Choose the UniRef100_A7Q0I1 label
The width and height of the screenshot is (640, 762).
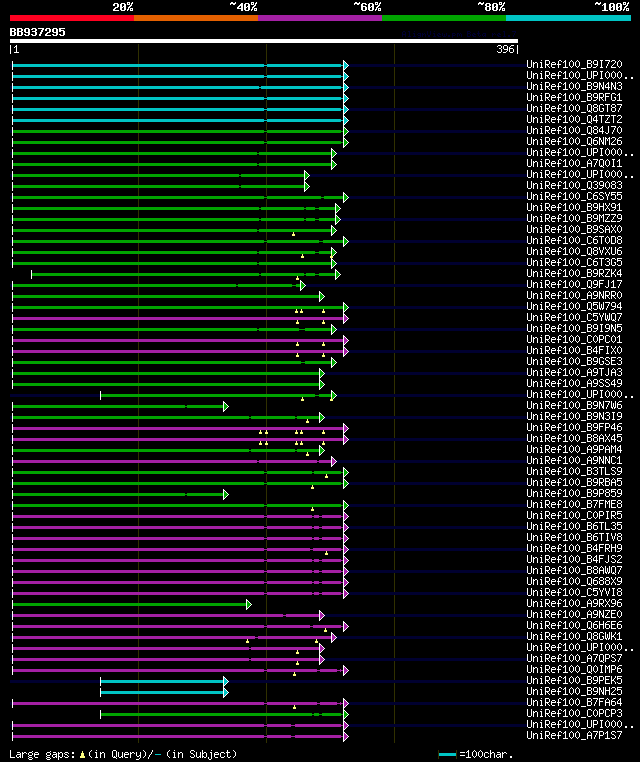[x=574, y=163]
